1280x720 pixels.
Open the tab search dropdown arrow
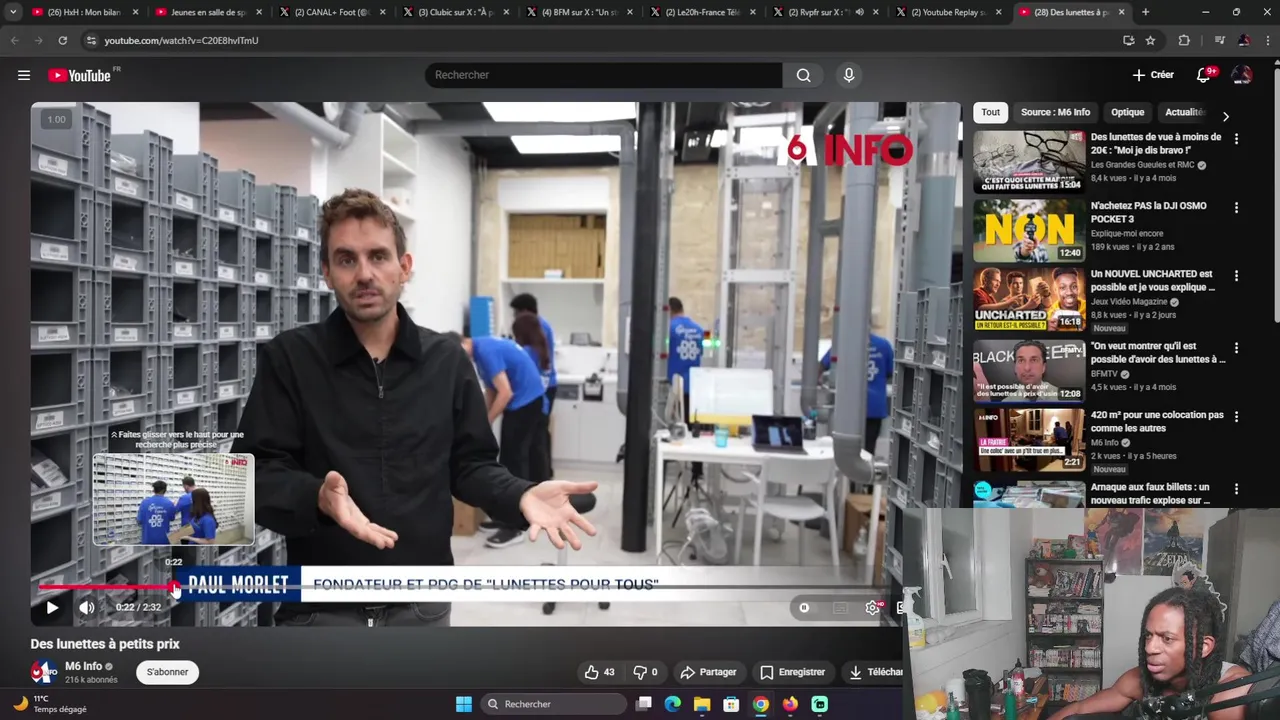[13, 12]
